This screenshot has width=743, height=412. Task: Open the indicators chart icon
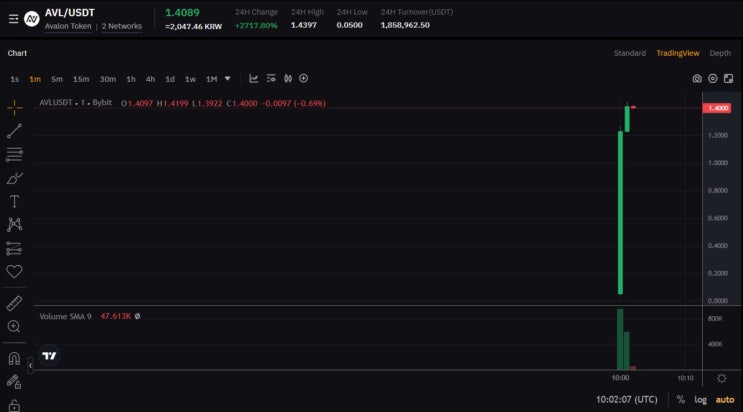pos(254,79)
